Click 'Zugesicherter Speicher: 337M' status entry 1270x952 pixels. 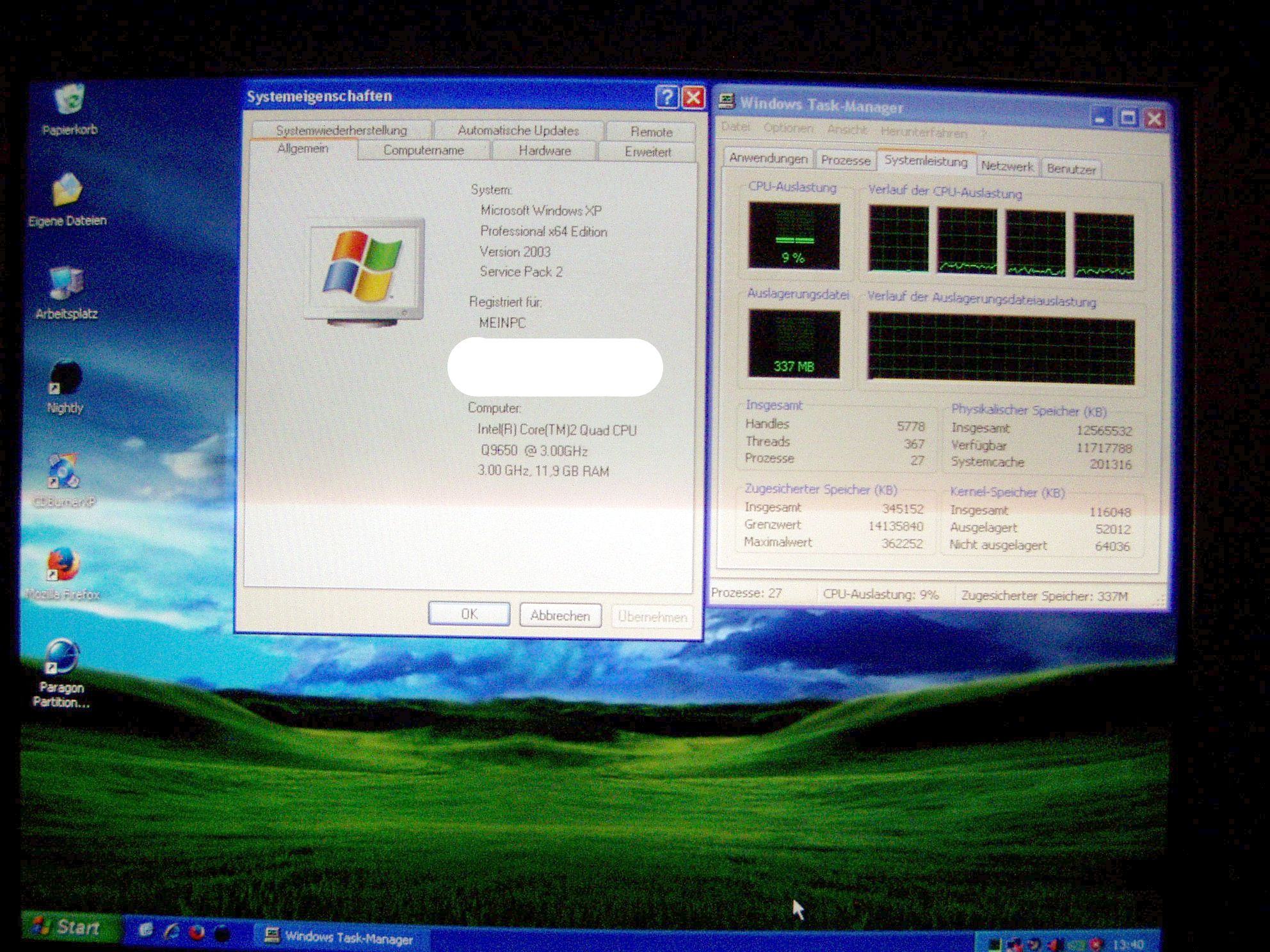(x=1043, y=596)
